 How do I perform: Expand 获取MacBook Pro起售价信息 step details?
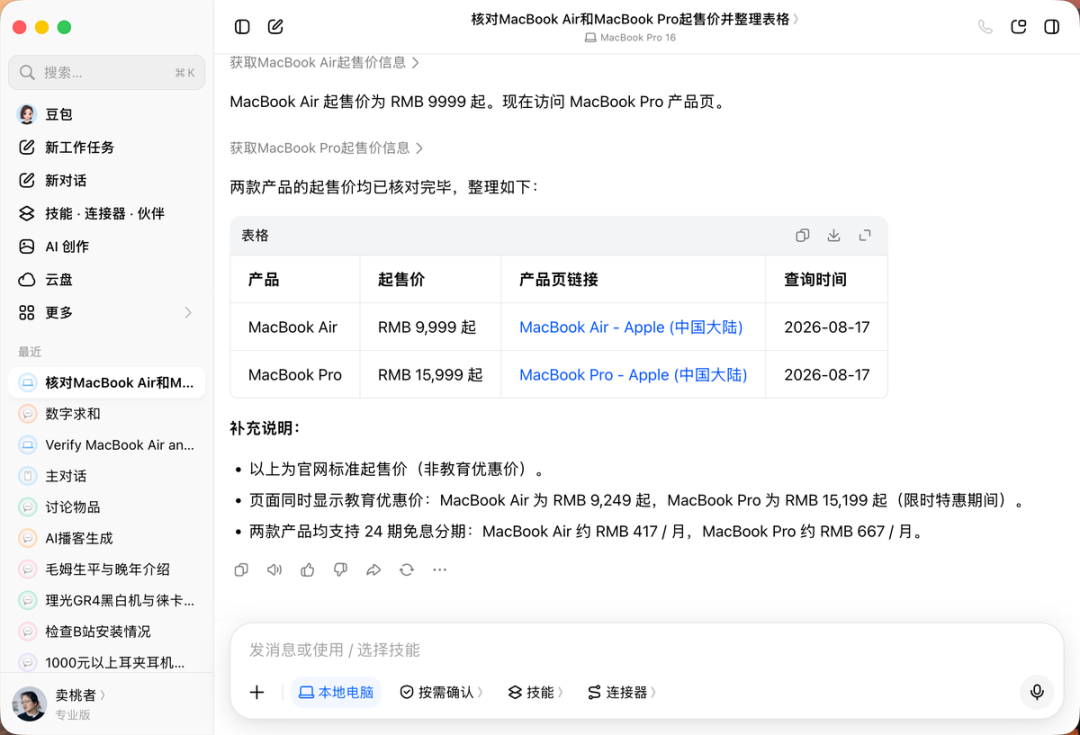pos(326,148)
